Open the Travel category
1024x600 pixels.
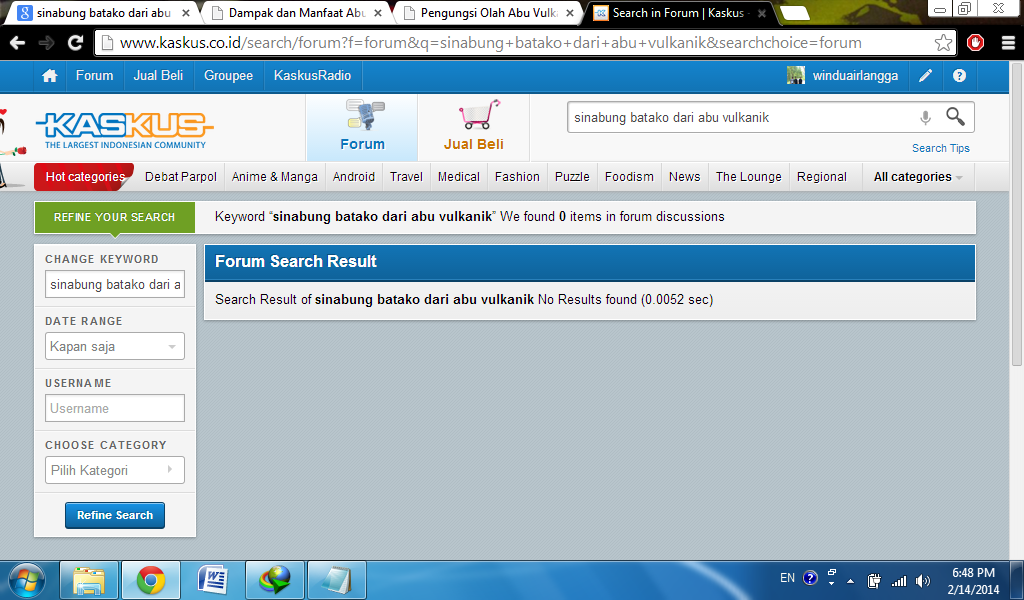406,177
